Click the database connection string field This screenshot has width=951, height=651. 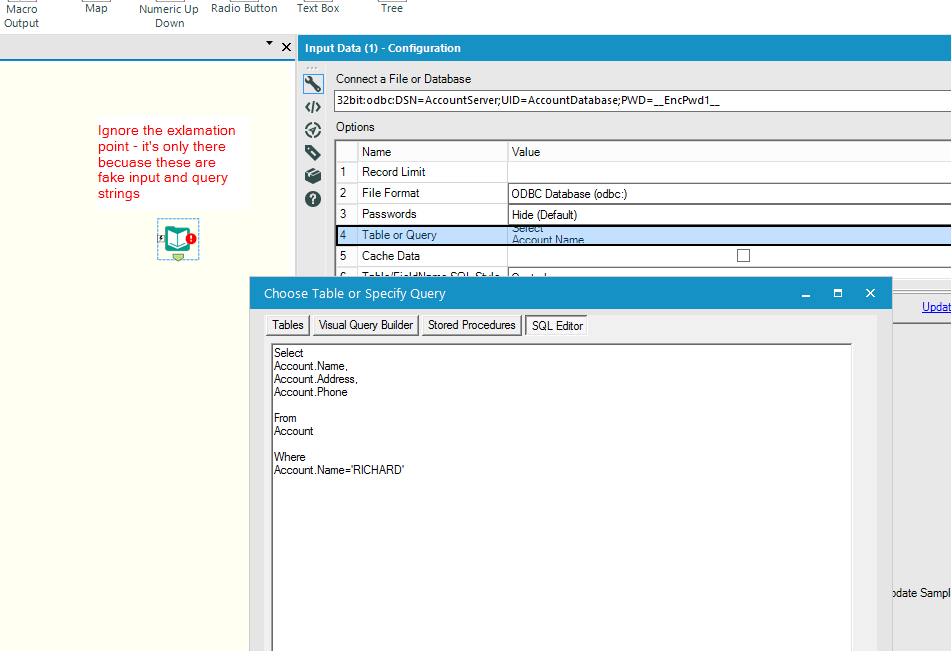tap(640, 100)
